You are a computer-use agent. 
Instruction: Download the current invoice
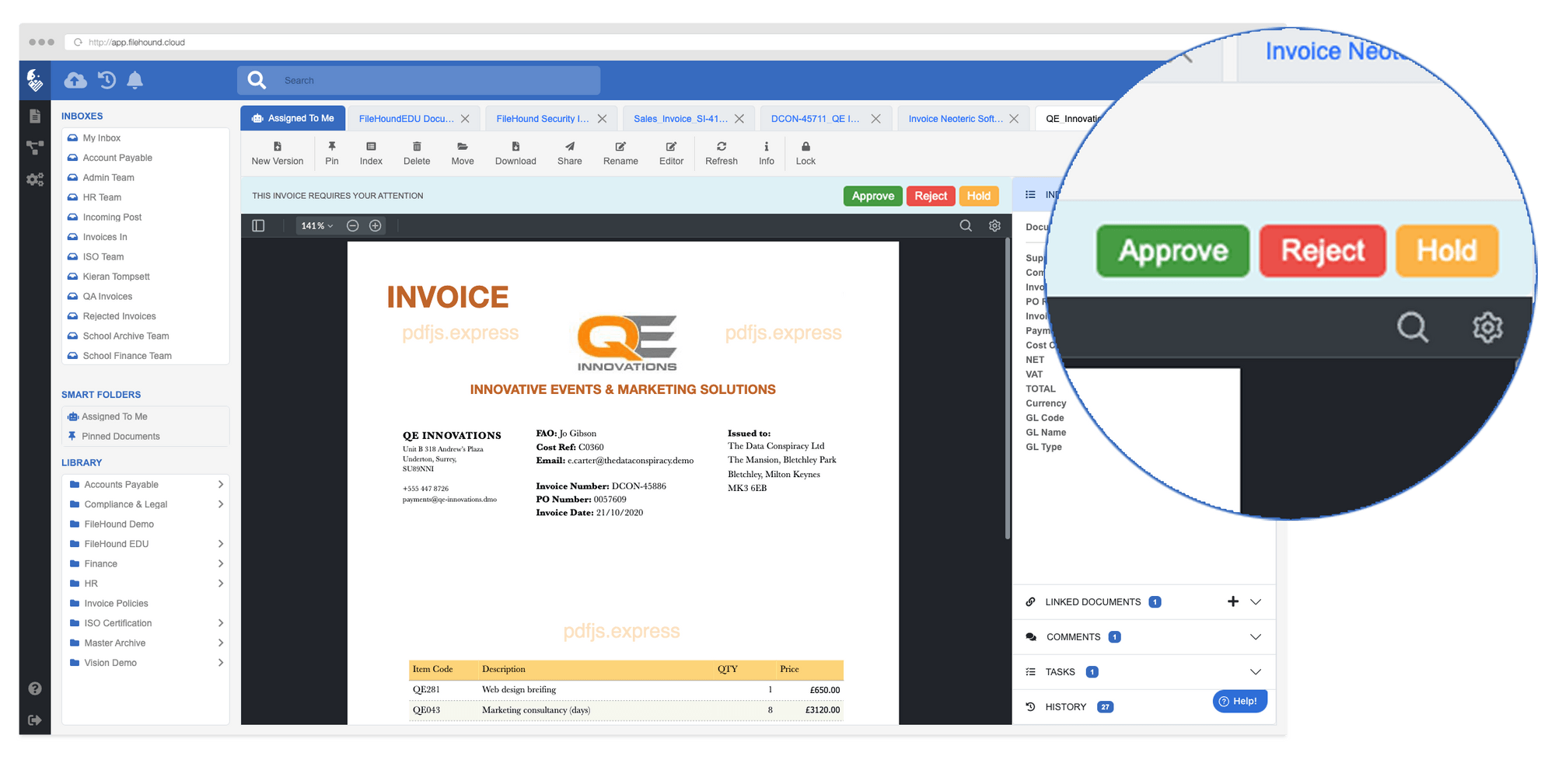coord(515,152)
